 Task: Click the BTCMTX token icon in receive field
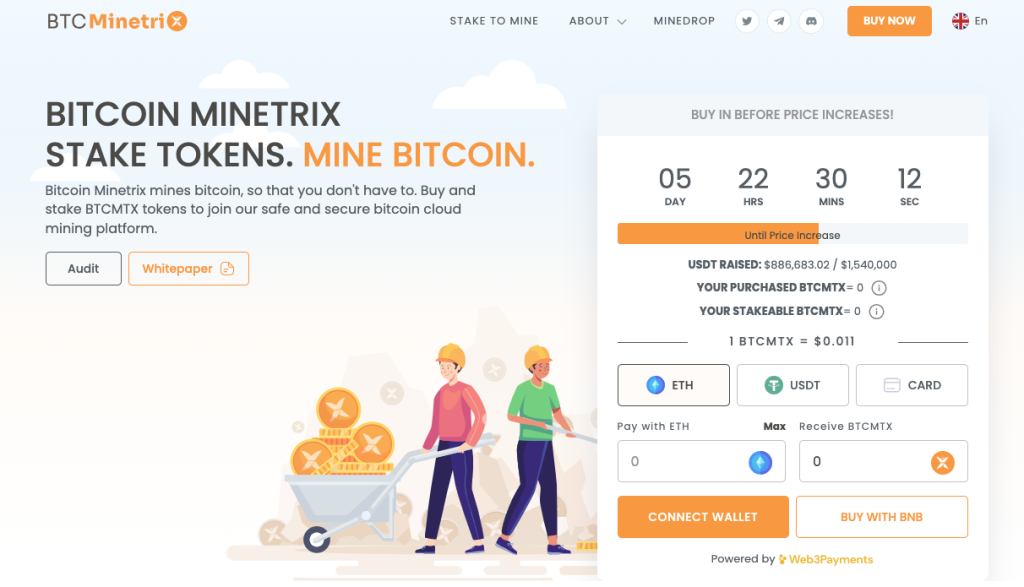(x=942, y=462)
